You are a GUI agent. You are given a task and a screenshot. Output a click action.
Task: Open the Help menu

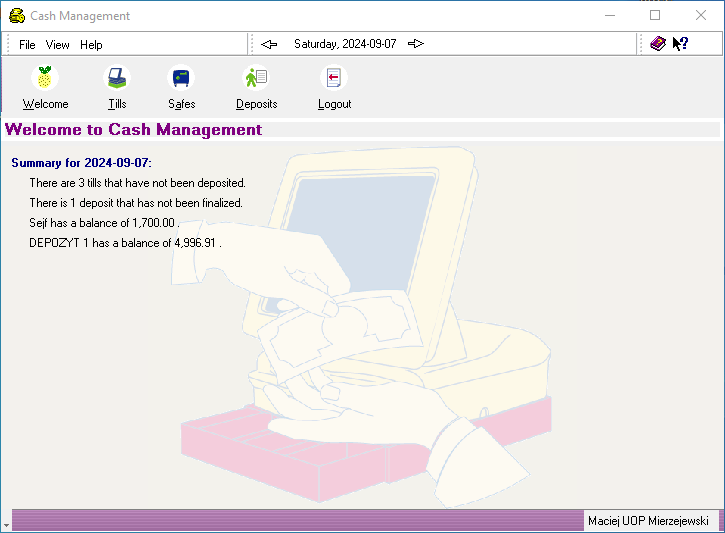click(x=91, y=45)
